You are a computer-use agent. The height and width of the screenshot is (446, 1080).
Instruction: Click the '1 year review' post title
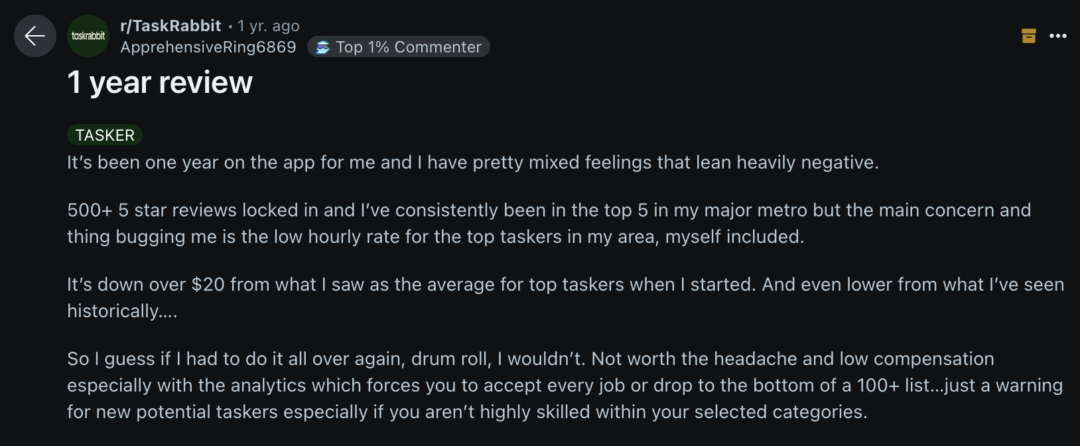tap(160, 82)
